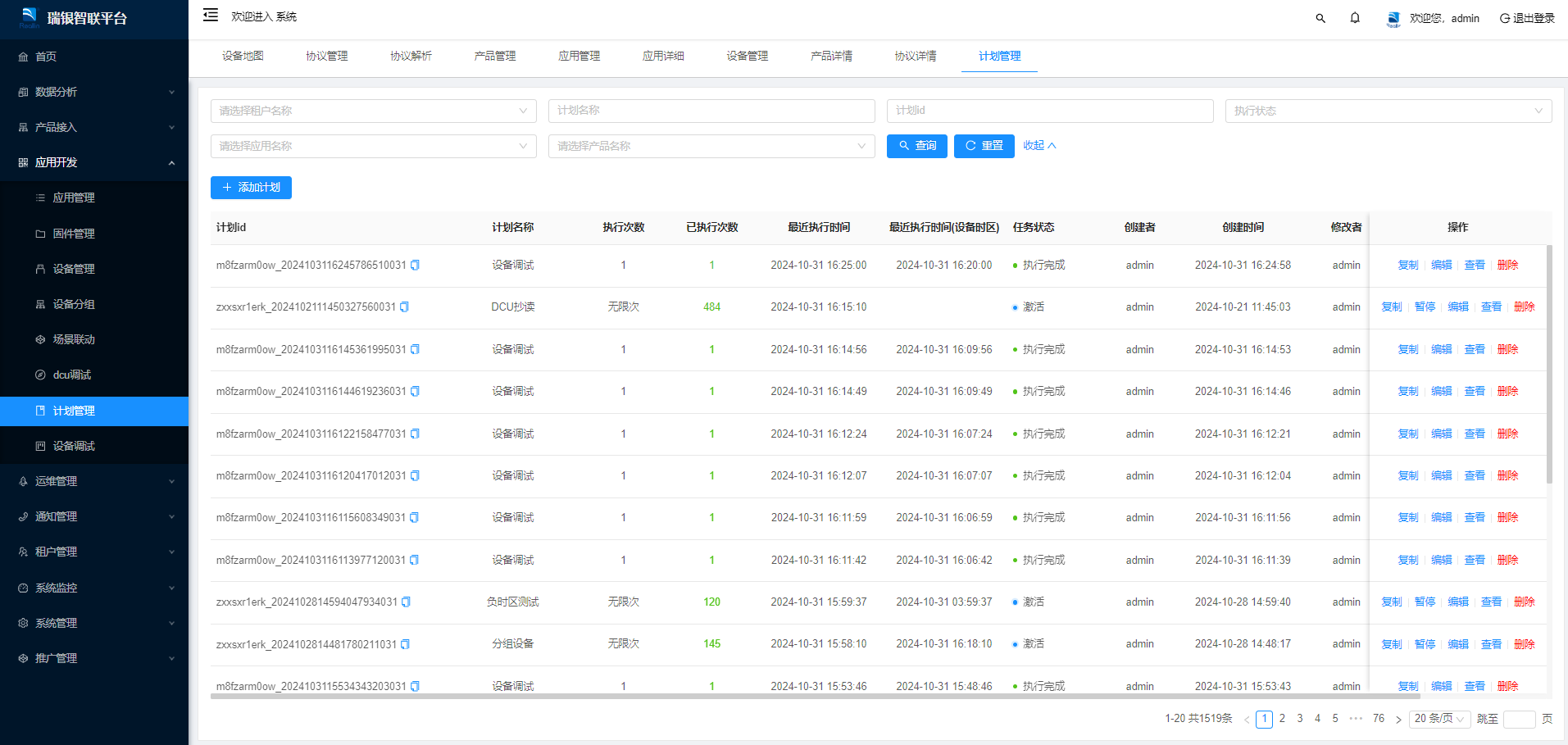Image resolution: width=1568 pixels, height=745 pixels.
Task: Collapse filters with 收起 link
Action: (x=1039, y=145)
